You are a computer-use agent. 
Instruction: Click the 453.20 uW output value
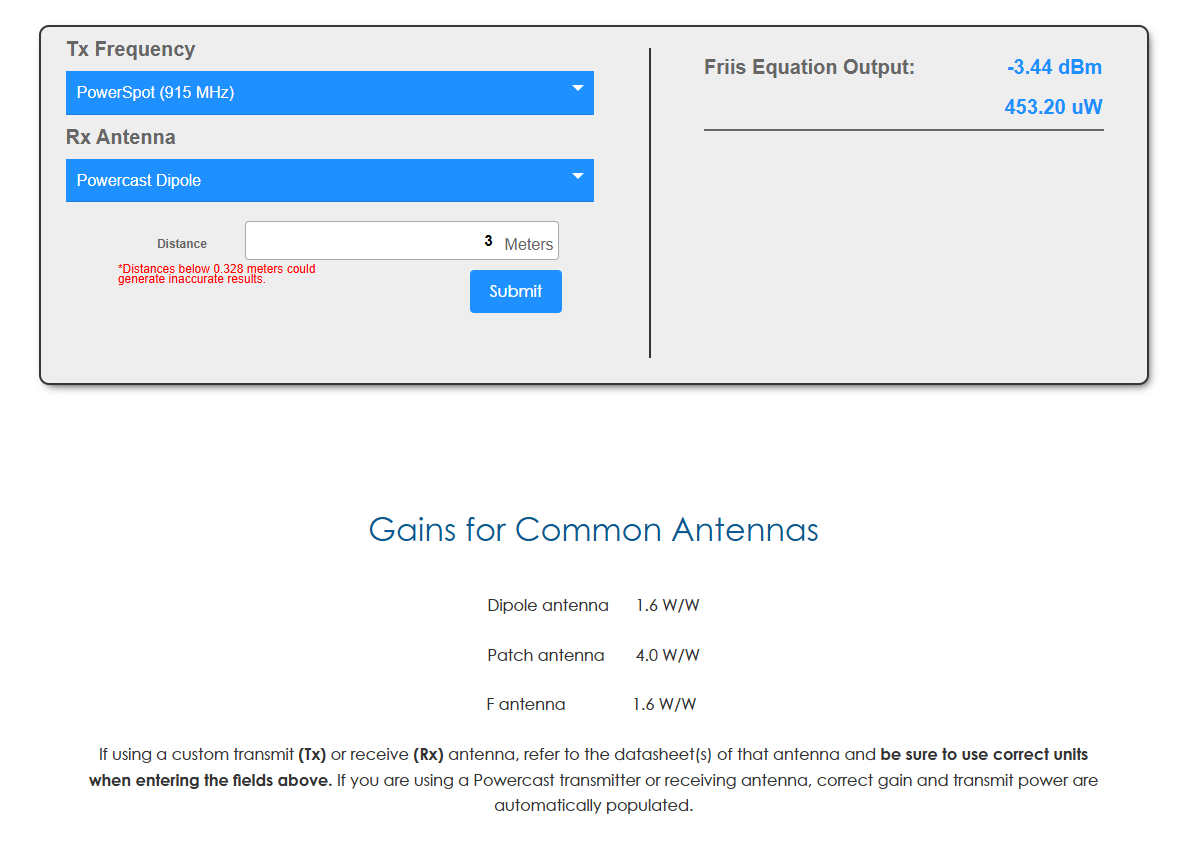coord(1053,106)
